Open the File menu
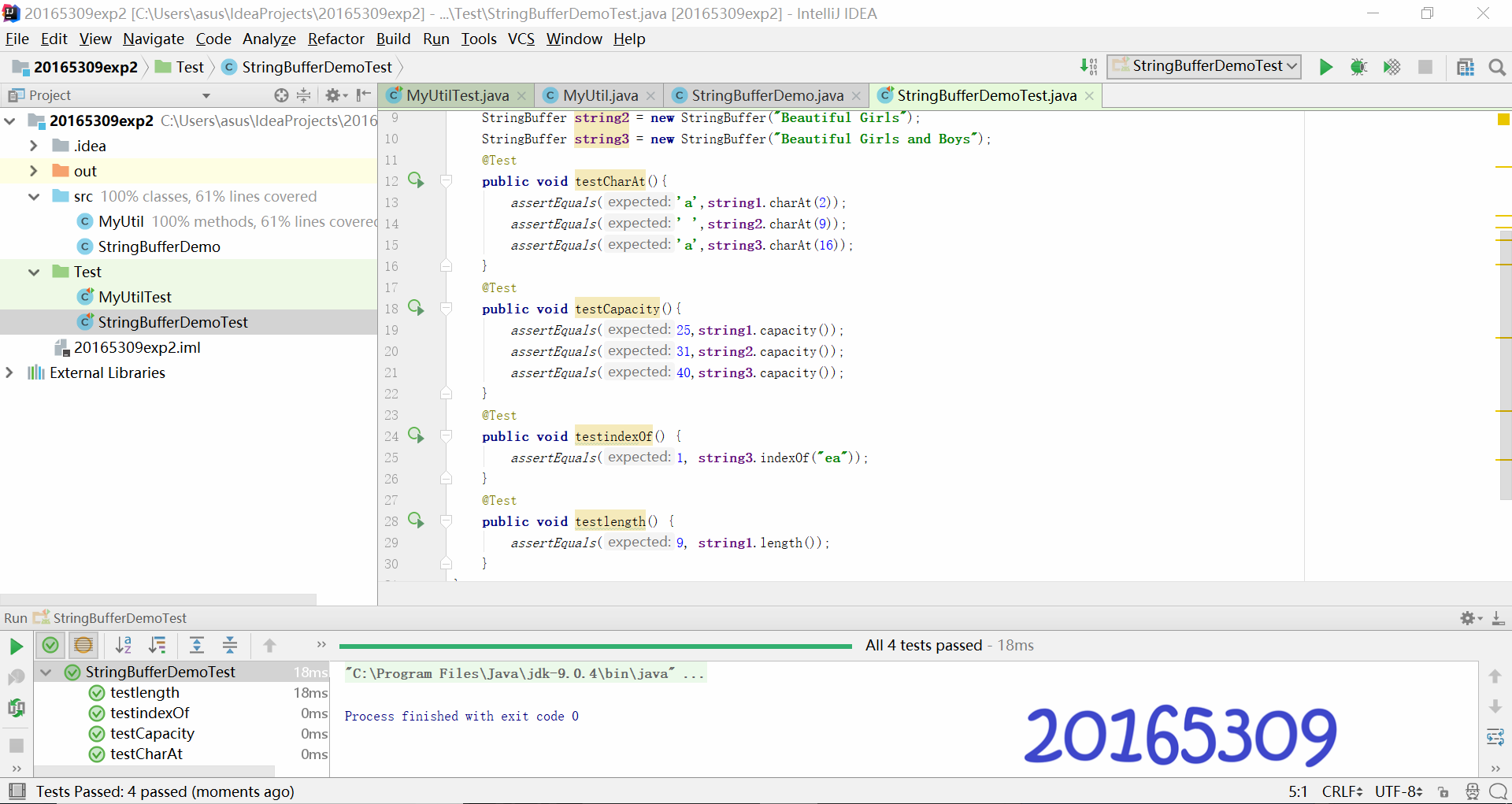This screenshot has height=804, width=1512. coord(17,39)
